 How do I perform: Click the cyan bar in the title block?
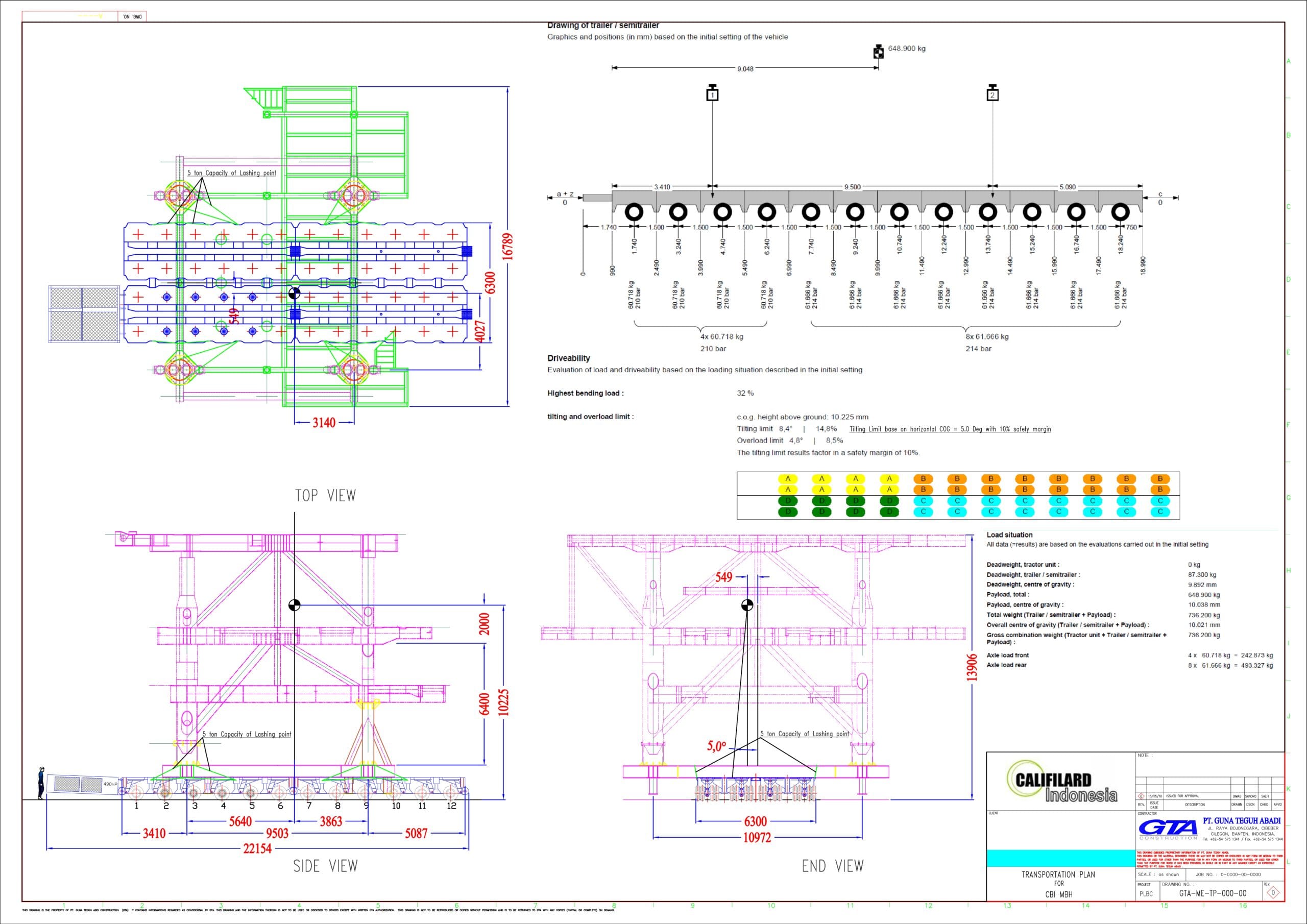coord(1061,858)
